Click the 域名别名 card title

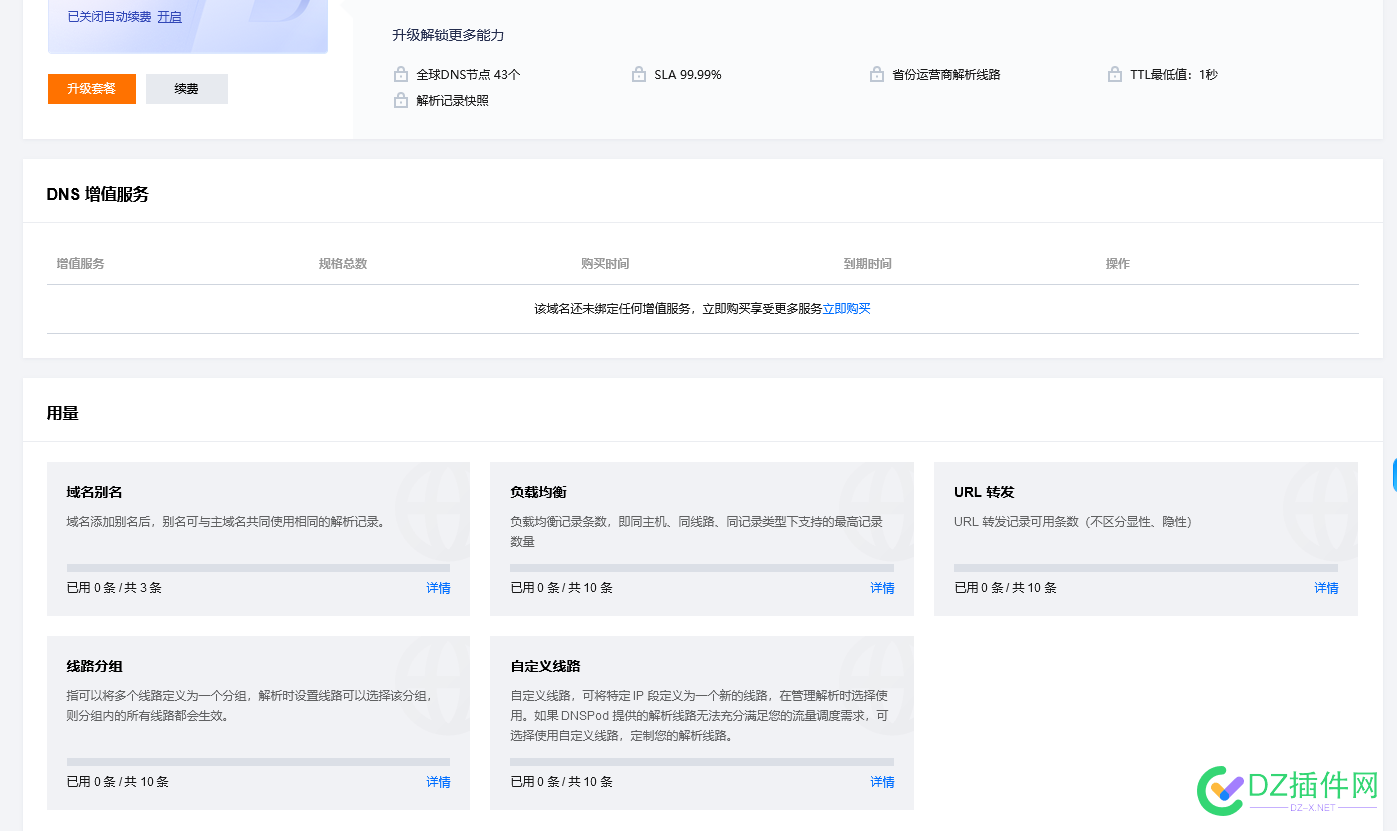(95, 493)
